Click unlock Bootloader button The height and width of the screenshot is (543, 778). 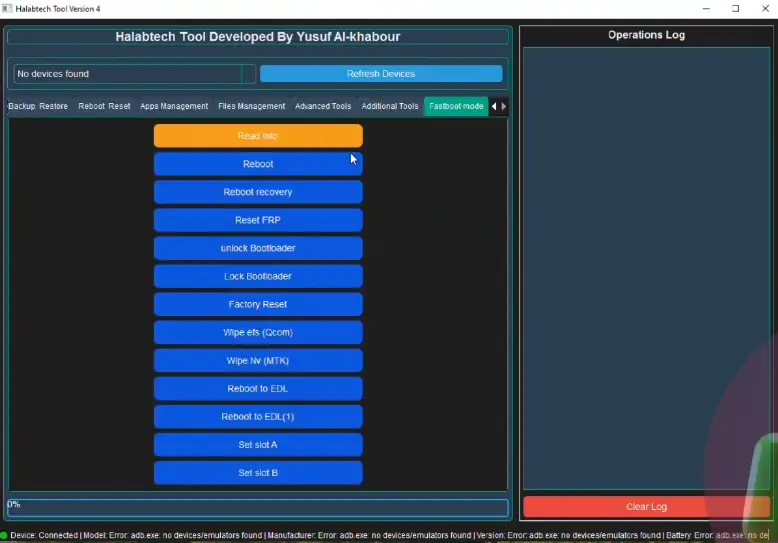pos(258,248)
